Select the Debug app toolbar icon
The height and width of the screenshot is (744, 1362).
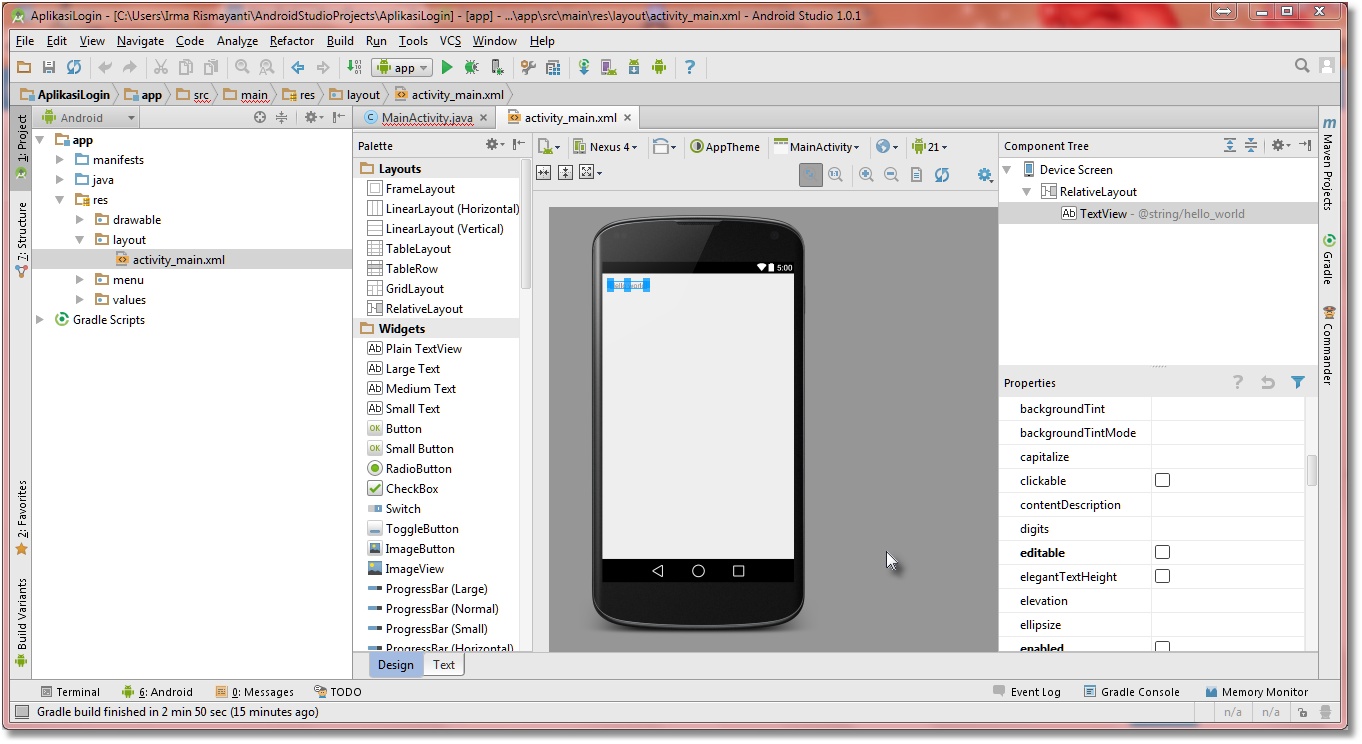pos(470,67)
